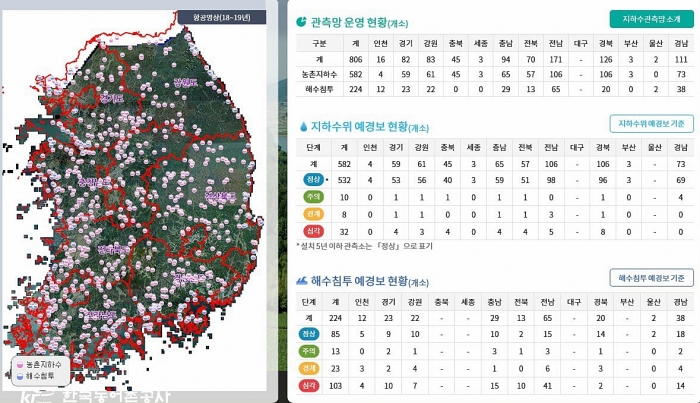This screenshot has height=403, width=700.
Task: Click the green 주의 badge in groundwater level table
Action: pyautogui.click(x=312, y=197)
